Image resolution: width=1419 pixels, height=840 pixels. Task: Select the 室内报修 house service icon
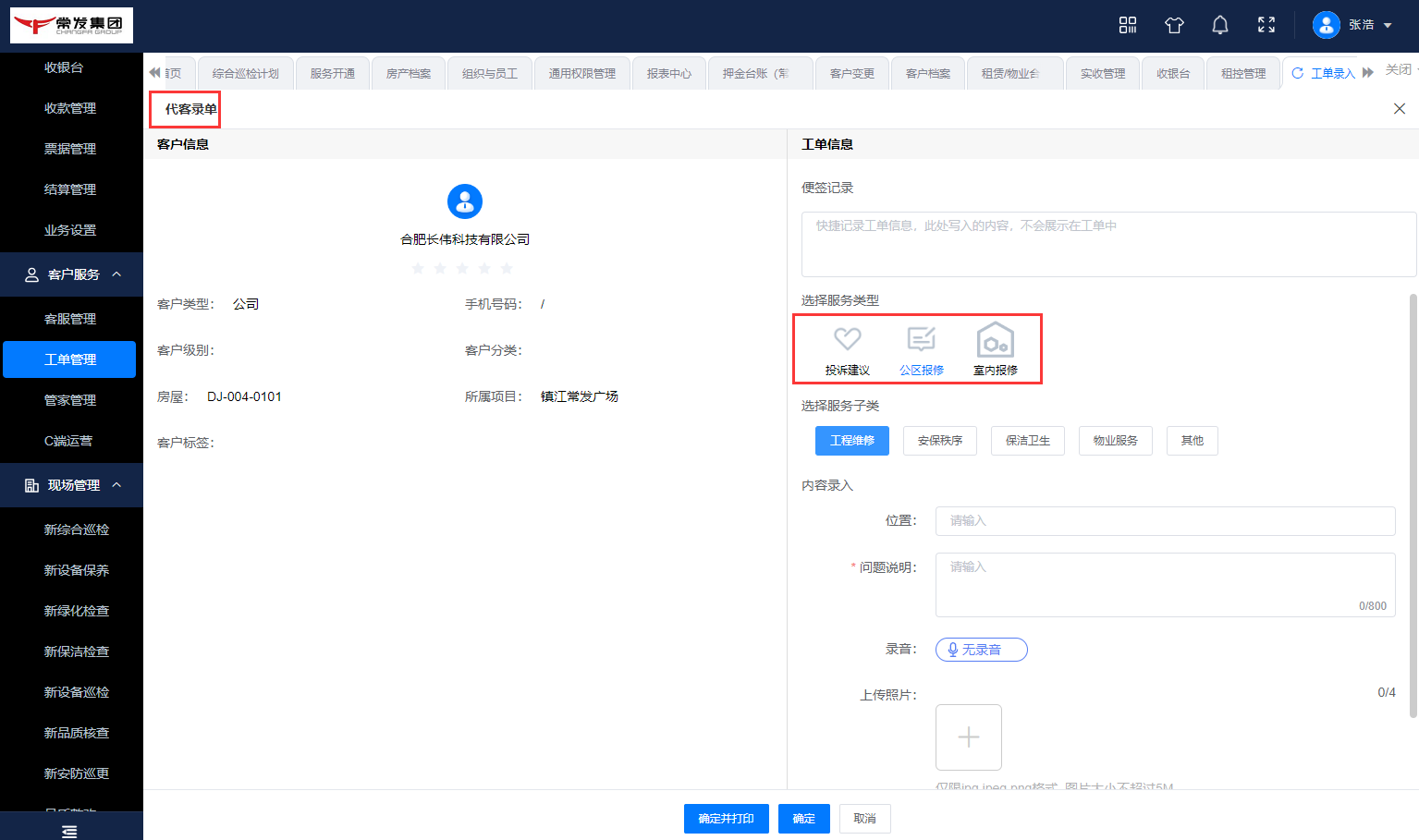(995, 350)
